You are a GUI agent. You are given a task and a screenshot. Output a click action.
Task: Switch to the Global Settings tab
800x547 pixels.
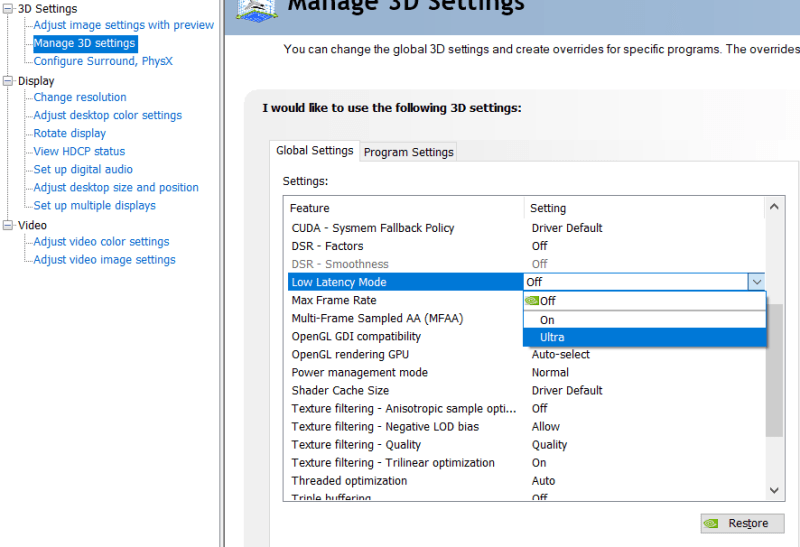(314, 151)
